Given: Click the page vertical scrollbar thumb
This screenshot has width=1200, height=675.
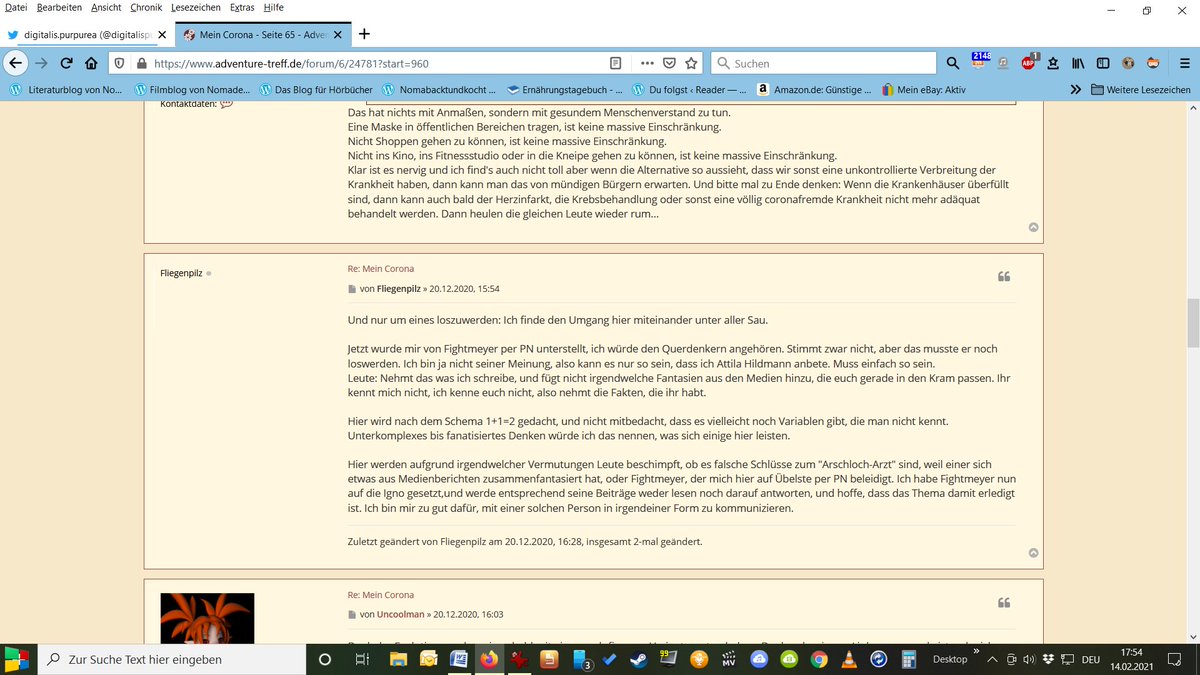Looking at the screenshot, I should [x=1192, y=323].
